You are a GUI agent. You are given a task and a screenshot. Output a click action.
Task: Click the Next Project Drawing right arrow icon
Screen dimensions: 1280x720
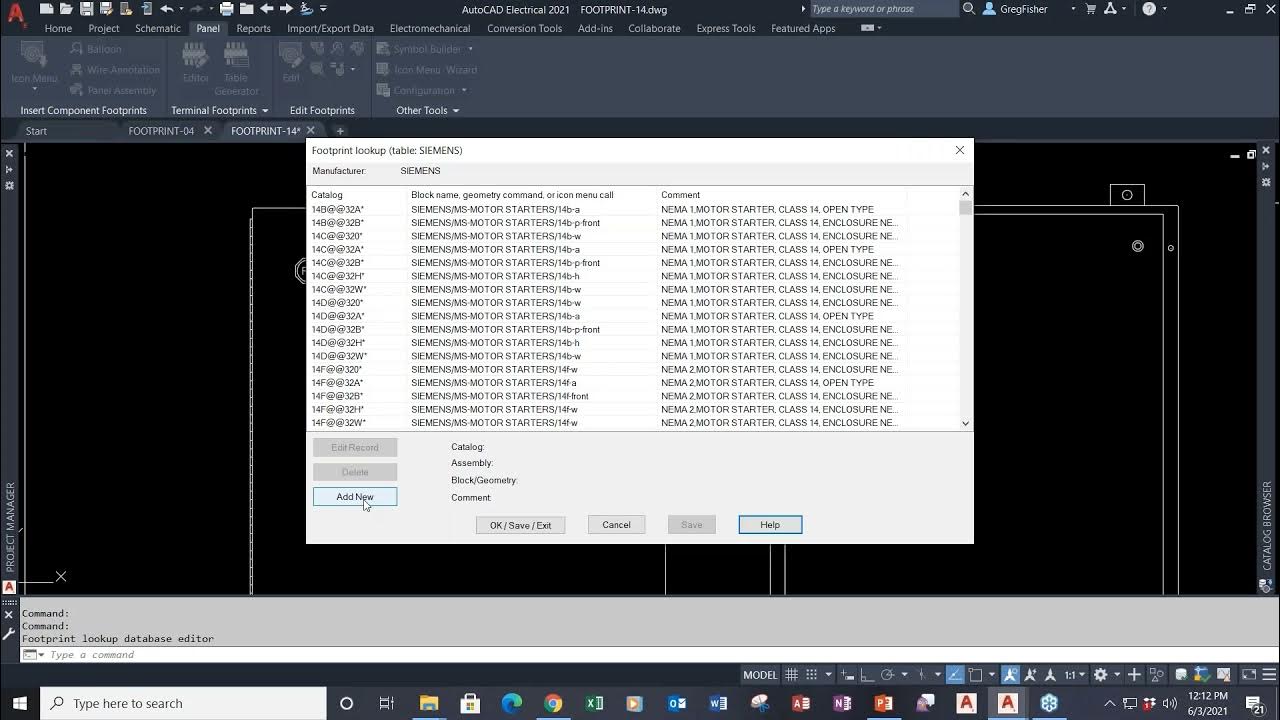click(286, 9)
